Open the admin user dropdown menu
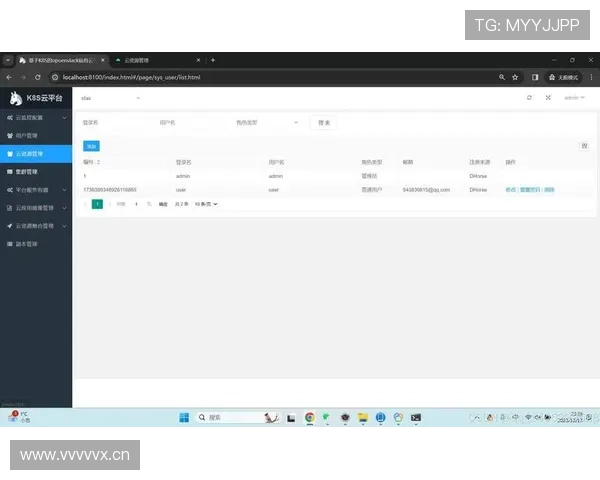Image resolution: width=600 pixels, height=480 pixels. click(575, 98)
